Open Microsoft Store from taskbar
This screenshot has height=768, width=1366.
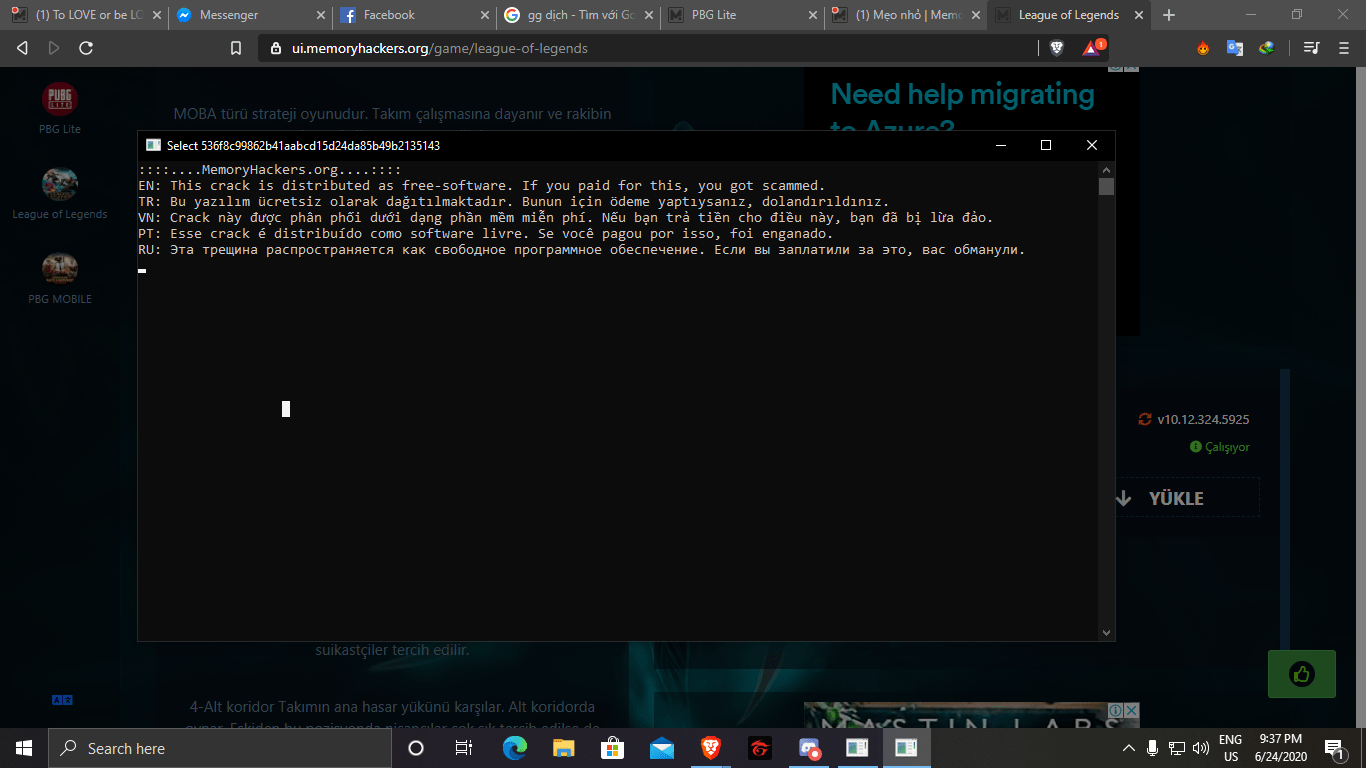tap(612, 748)
